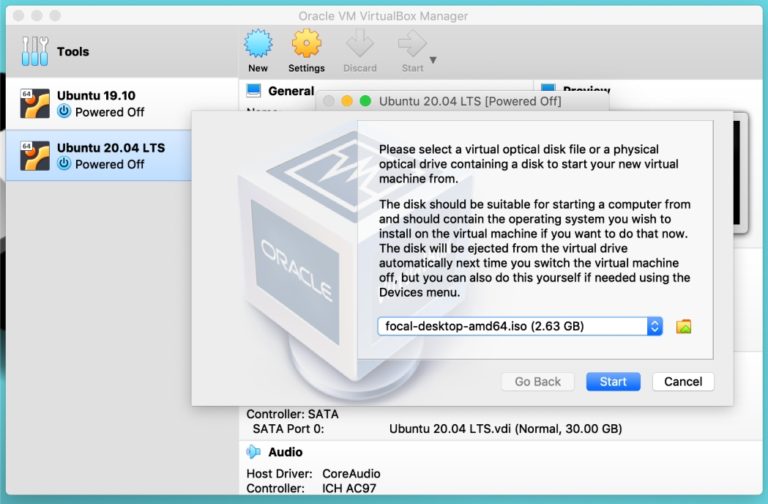Click the General section icon

(x=254, y=91)
